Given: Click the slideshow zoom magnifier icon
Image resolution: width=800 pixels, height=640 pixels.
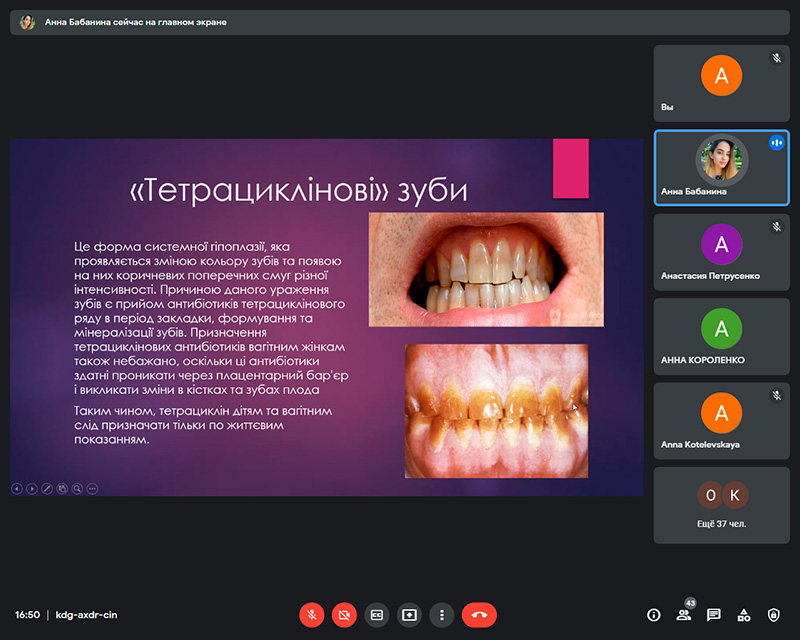Looking at the screenshot, I should (77, 489).
